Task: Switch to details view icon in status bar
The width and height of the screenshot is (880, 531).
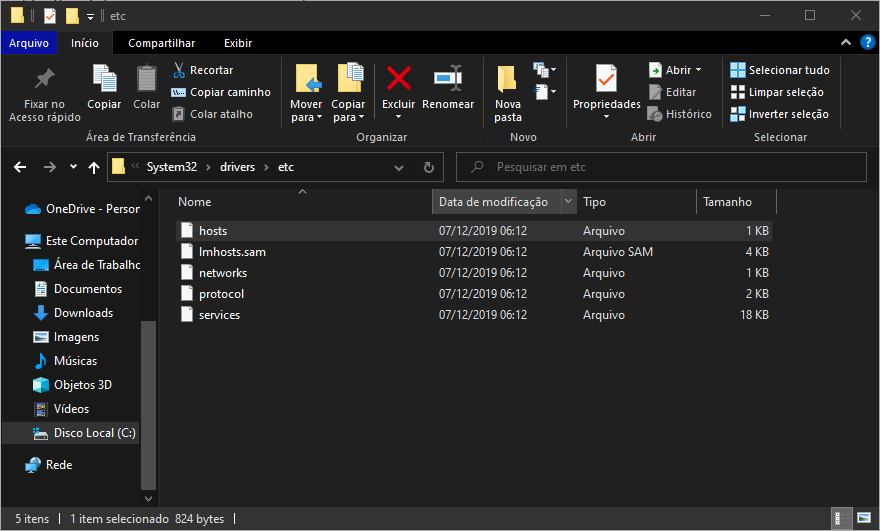Action: 841,518
